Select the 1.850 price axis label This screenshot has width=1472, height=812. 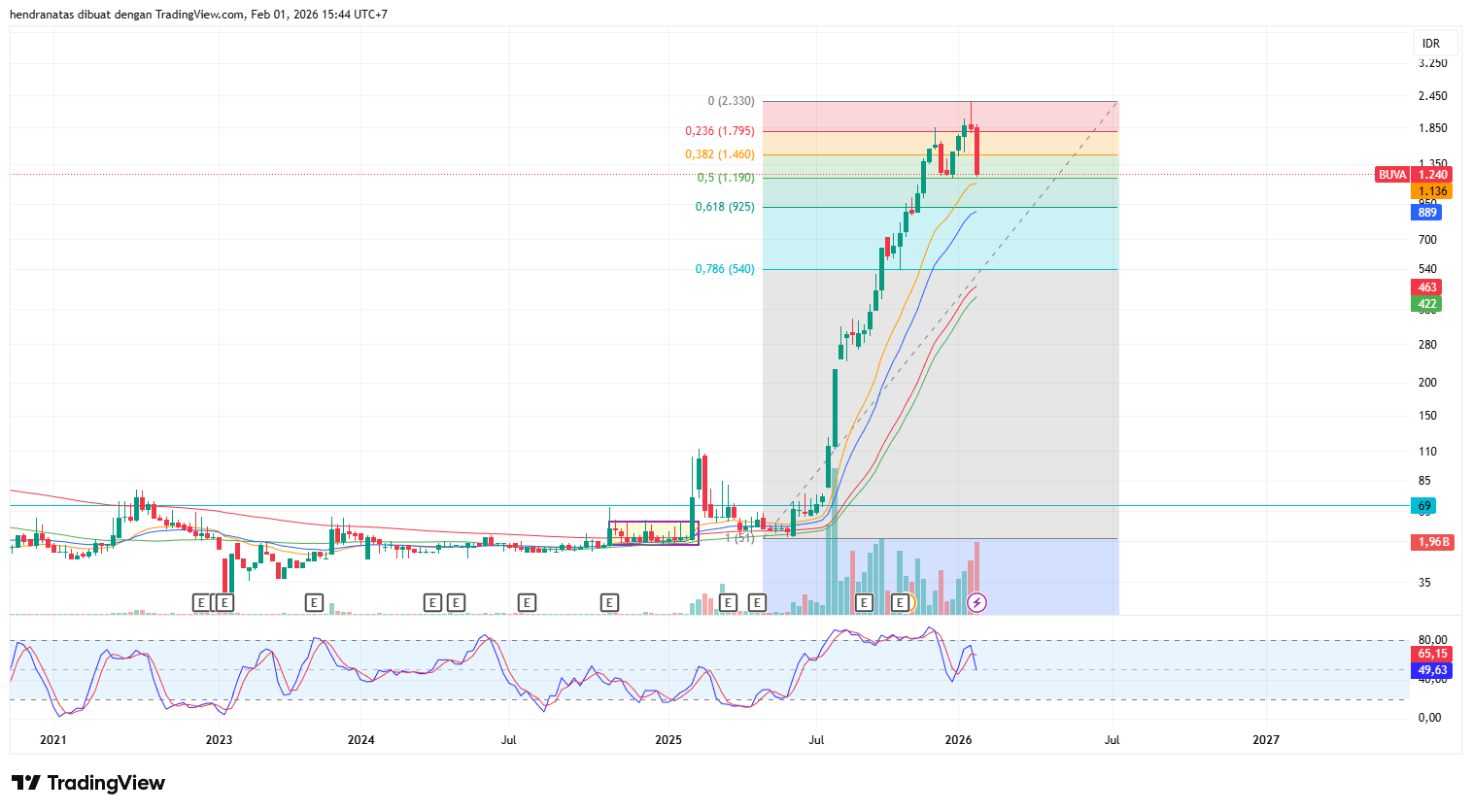(1432, 128)
